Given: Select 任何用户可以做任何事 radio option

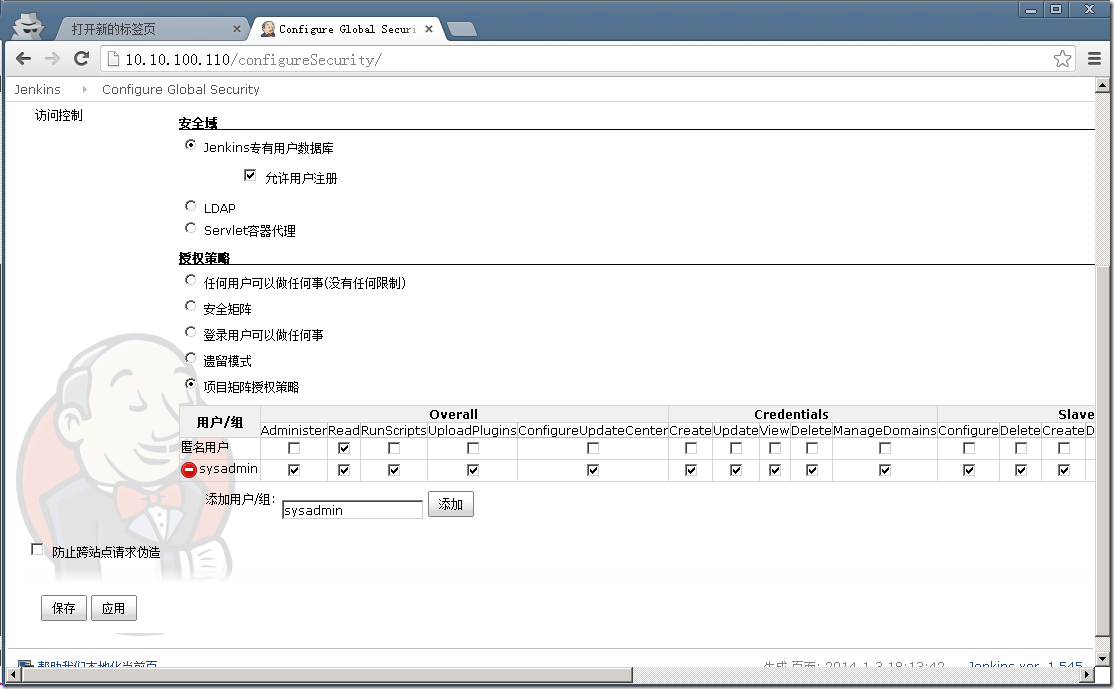Looking at the screenshot, I should [190, 280].
